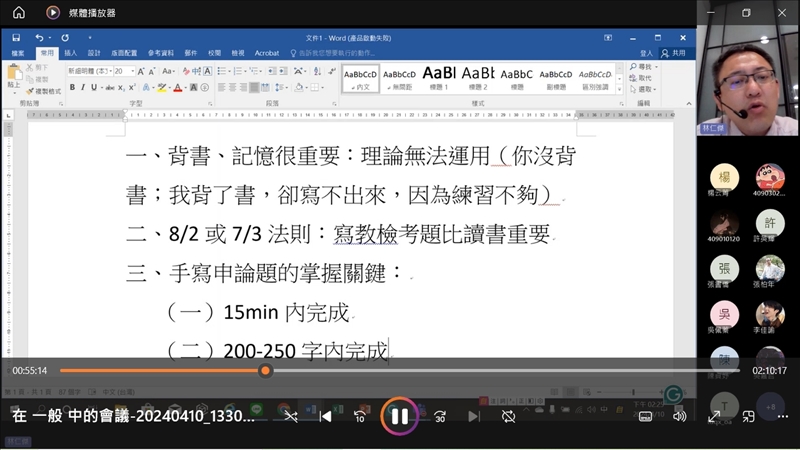Toggle repeat mode in media player

508,416
